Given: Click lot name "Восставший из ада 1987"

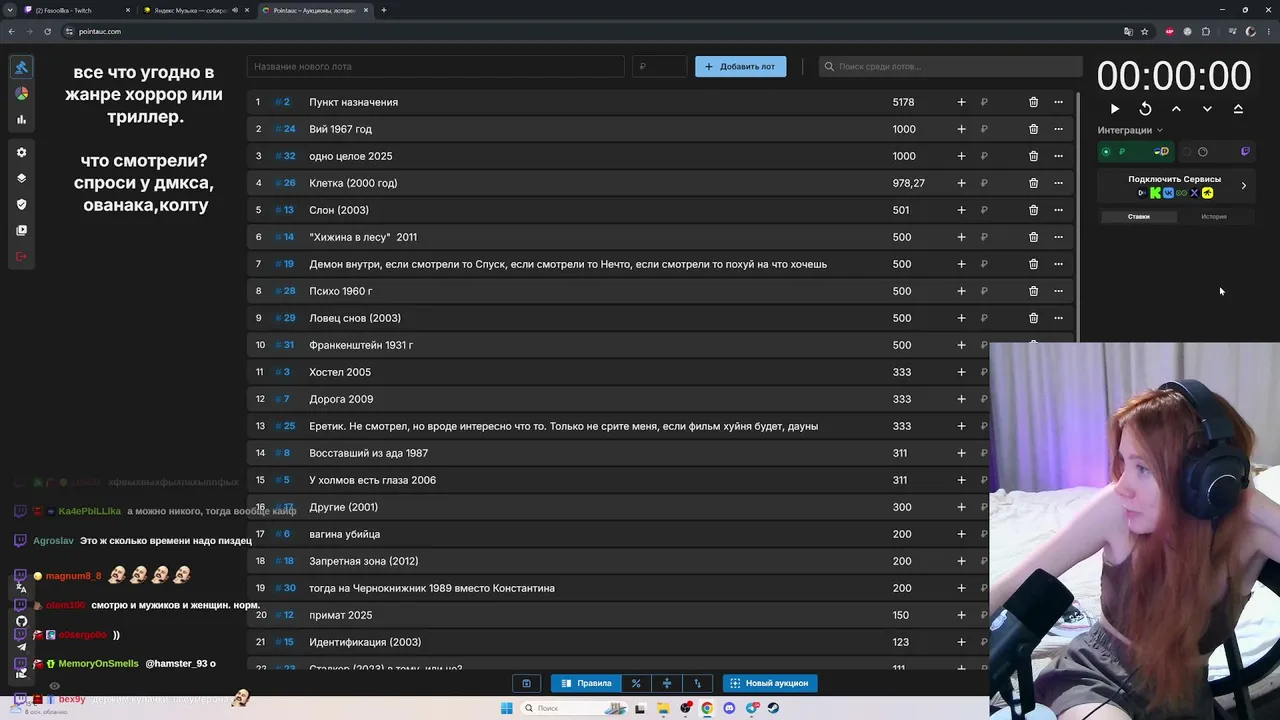Looking at the screenshot, I should coord(368,453).
